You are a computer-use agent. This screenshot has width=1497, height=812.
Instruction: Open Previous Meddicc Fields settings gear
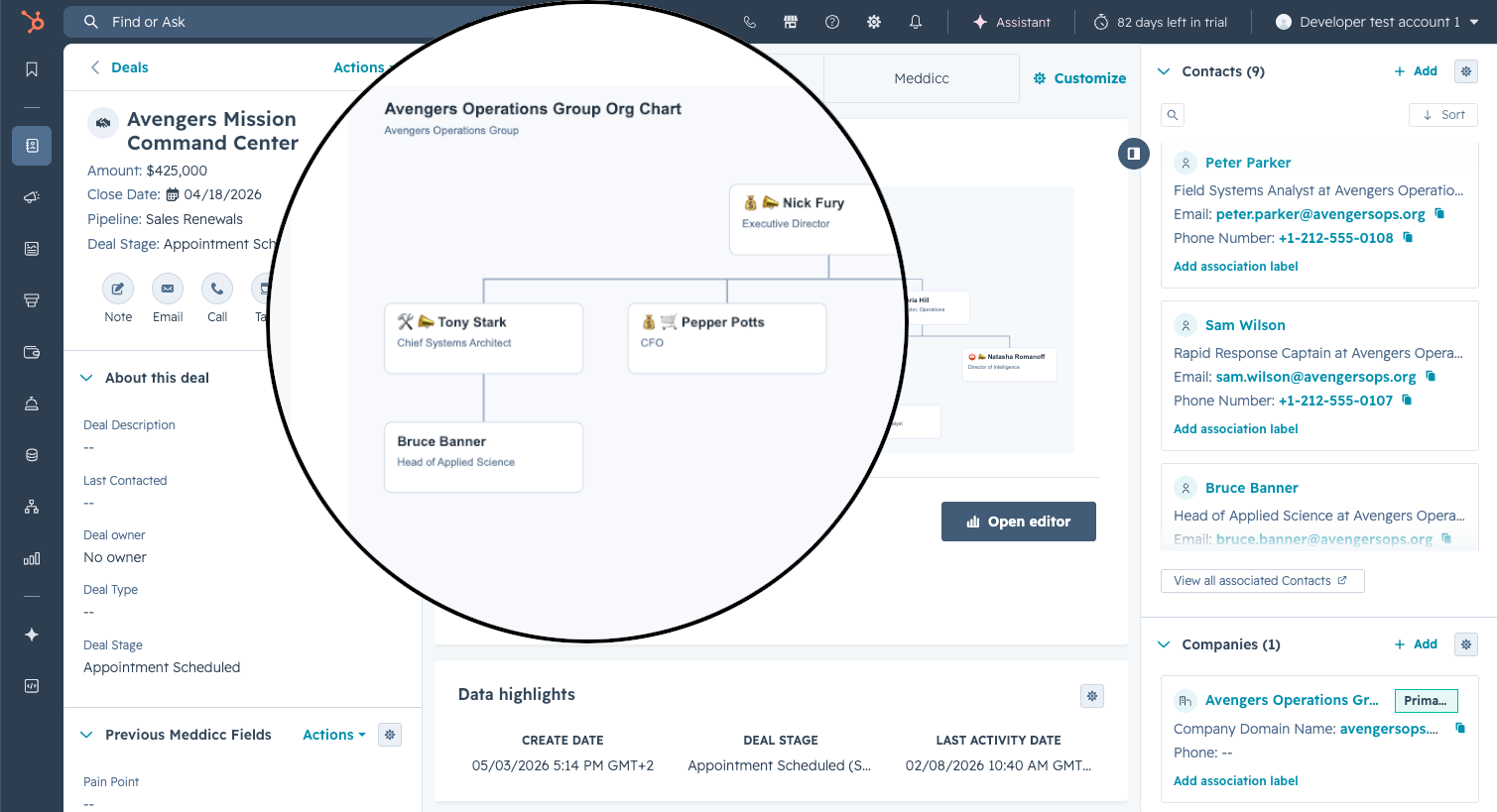pos(390,735)
